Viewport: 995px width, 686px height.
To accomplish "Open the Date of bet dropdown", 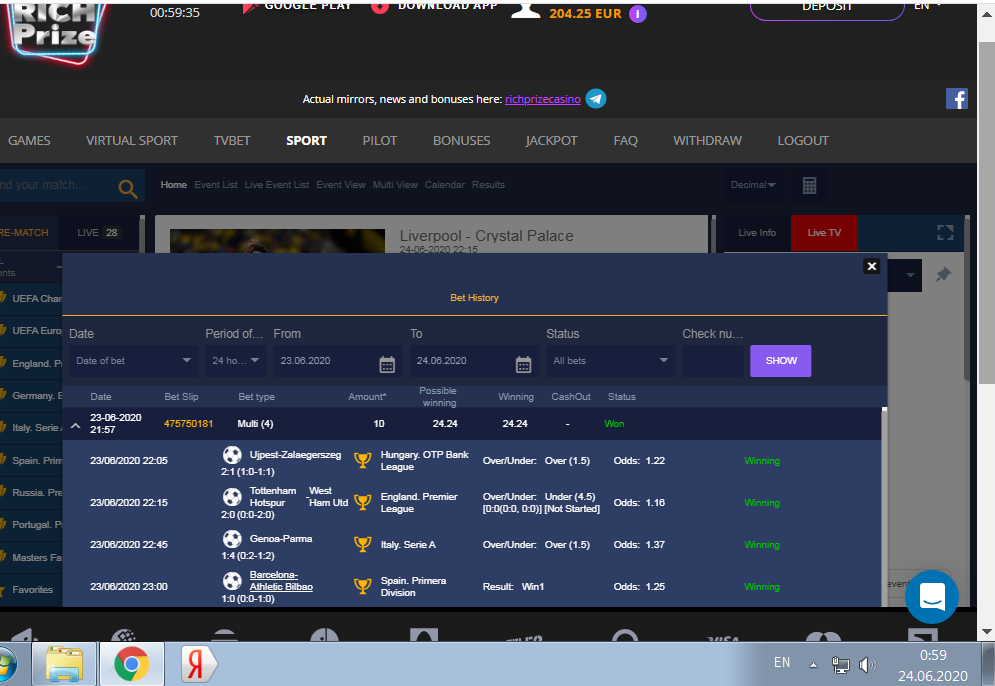I will click(134, 360).
